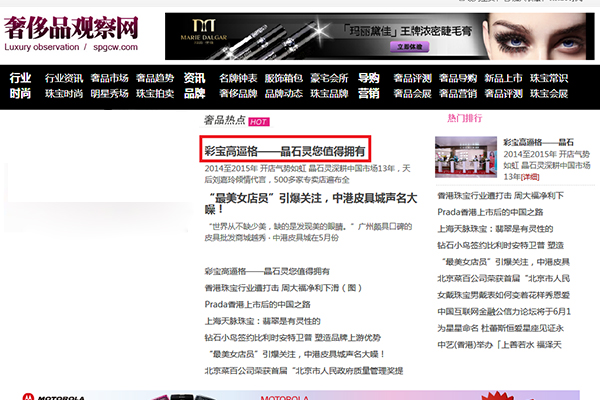The image size is (600, 400).
Task: Click the 热门排行 heading
Action: coord(465,118)
